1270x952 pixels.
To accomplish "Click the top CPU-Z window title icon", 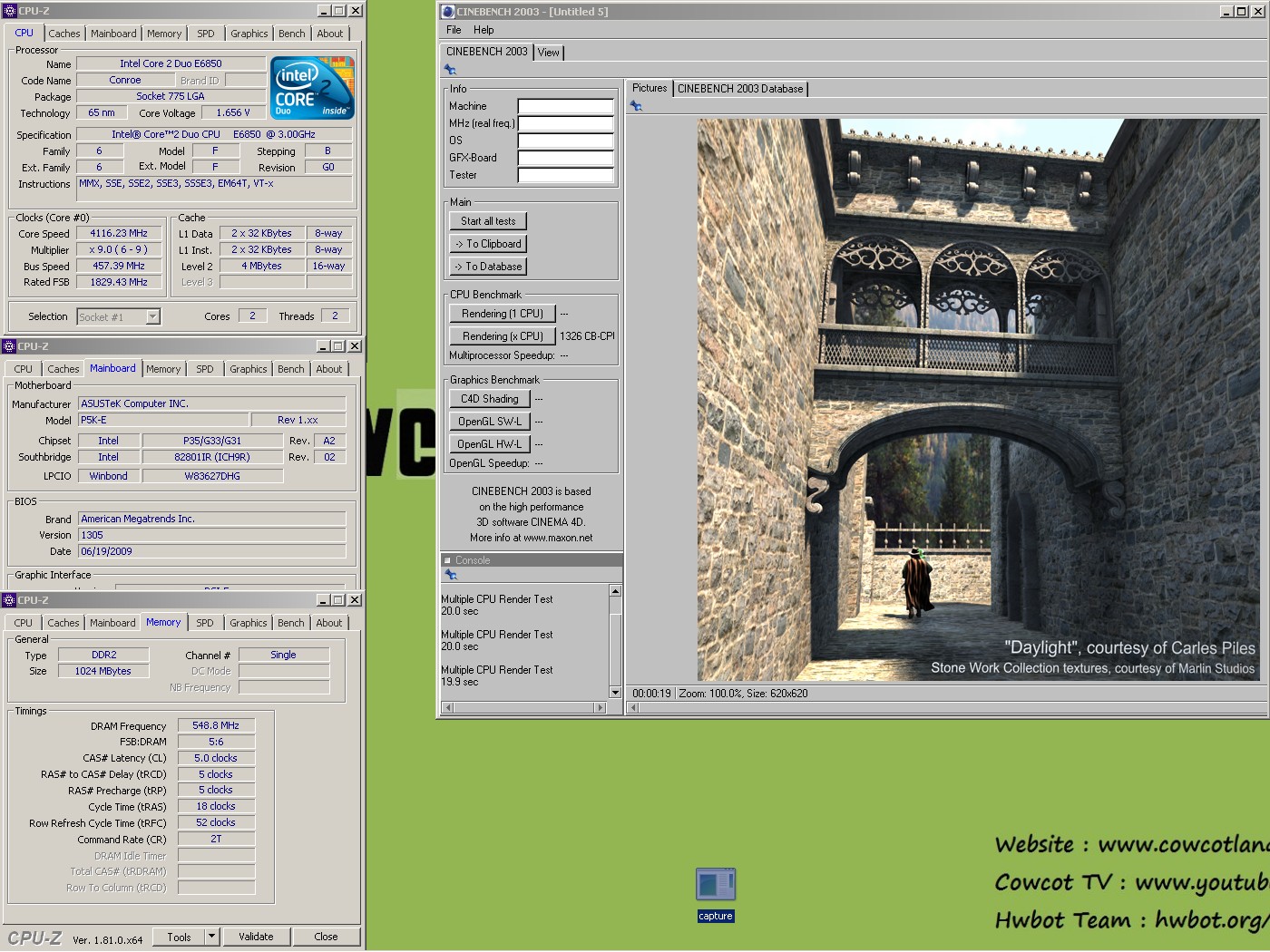I will click(x=10, y=11).
